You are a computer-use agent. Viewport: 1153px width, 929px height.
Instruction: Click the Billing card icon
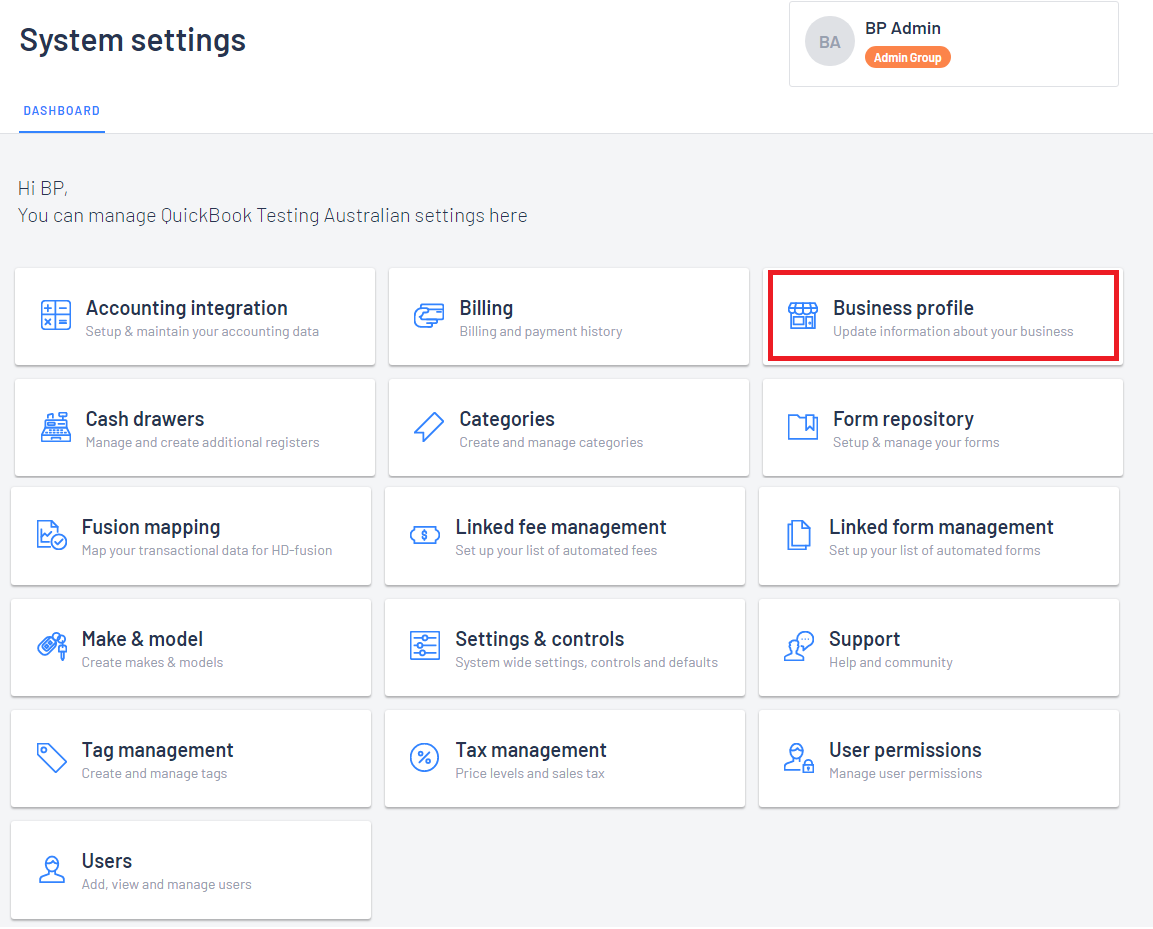click(429, 316)
